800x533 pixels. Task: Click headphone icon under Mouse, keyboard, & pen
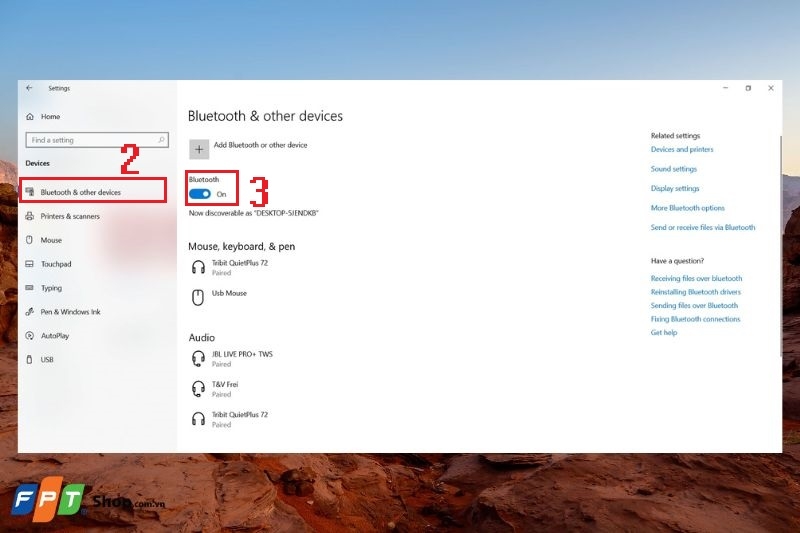(198, 267)
